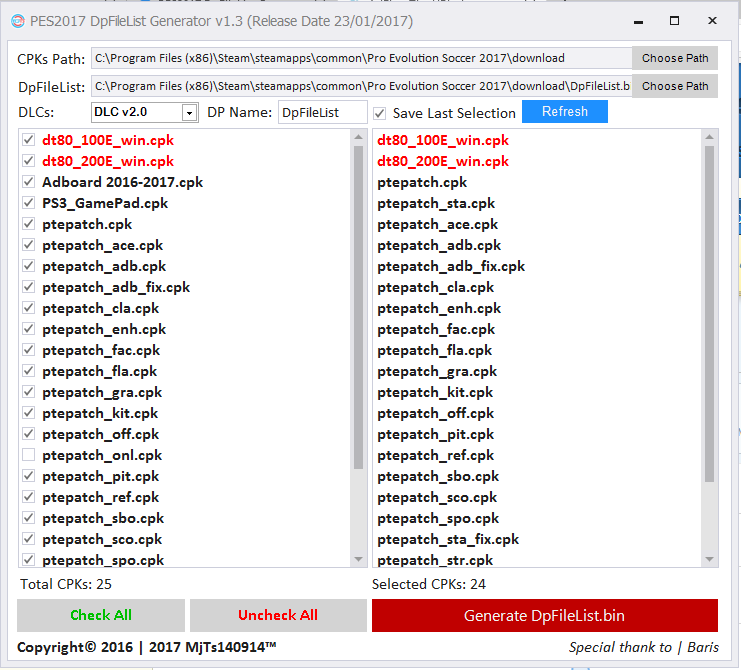Click the Total CPKs: 25 label
741x670 pixels.
66,584
